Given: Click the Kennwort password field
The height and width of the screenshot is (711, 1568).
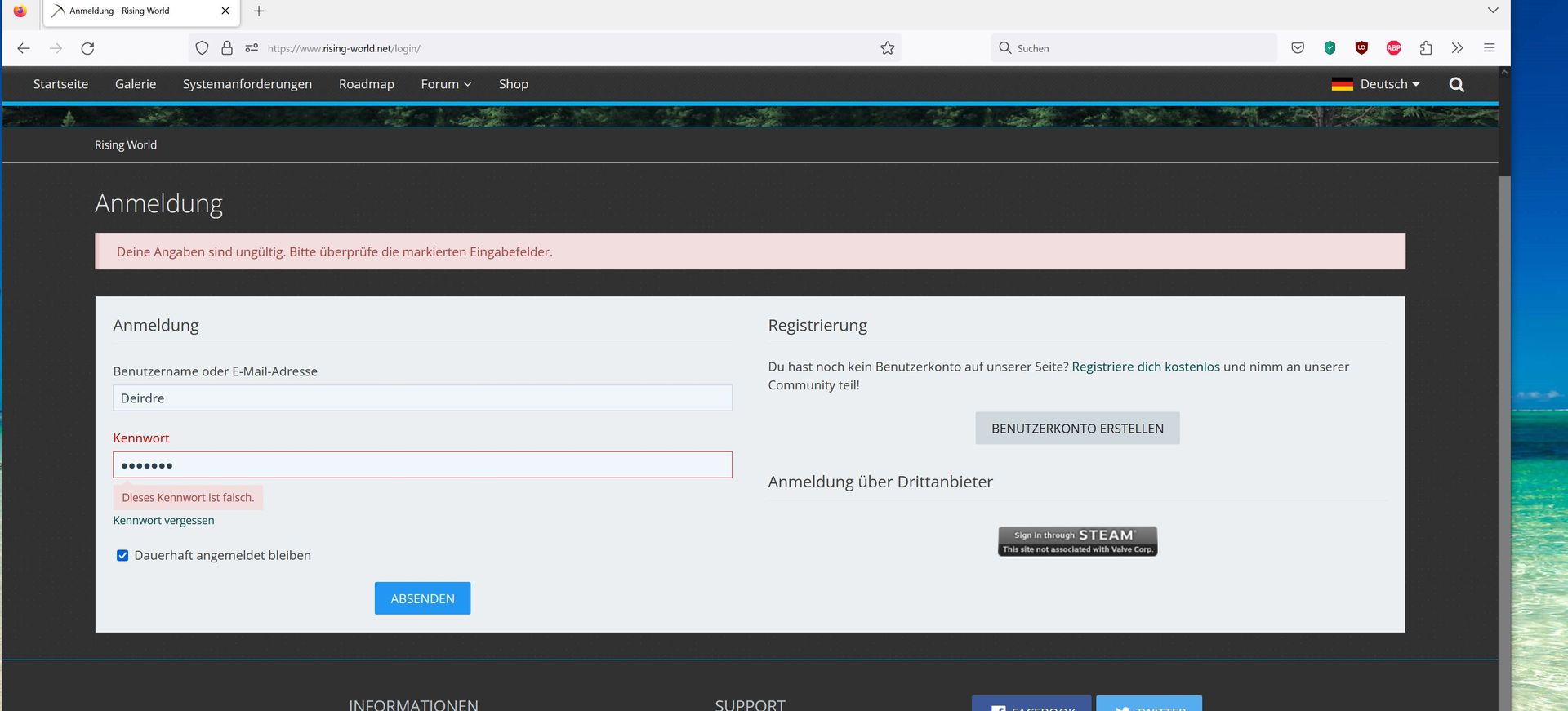Looking at the screenshot, I should pos(422,465).
